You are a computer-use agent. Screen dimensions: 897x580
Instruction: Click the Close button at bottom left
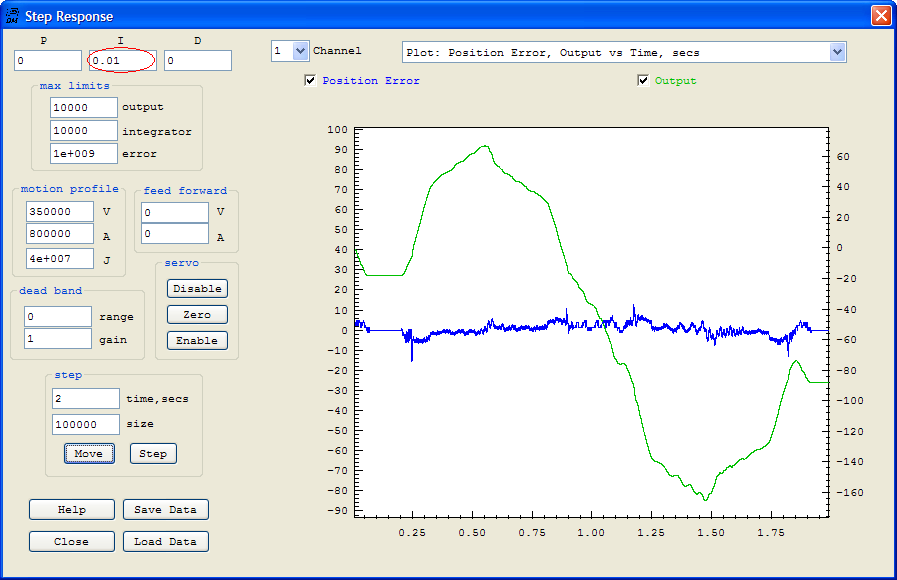(72, 542)
